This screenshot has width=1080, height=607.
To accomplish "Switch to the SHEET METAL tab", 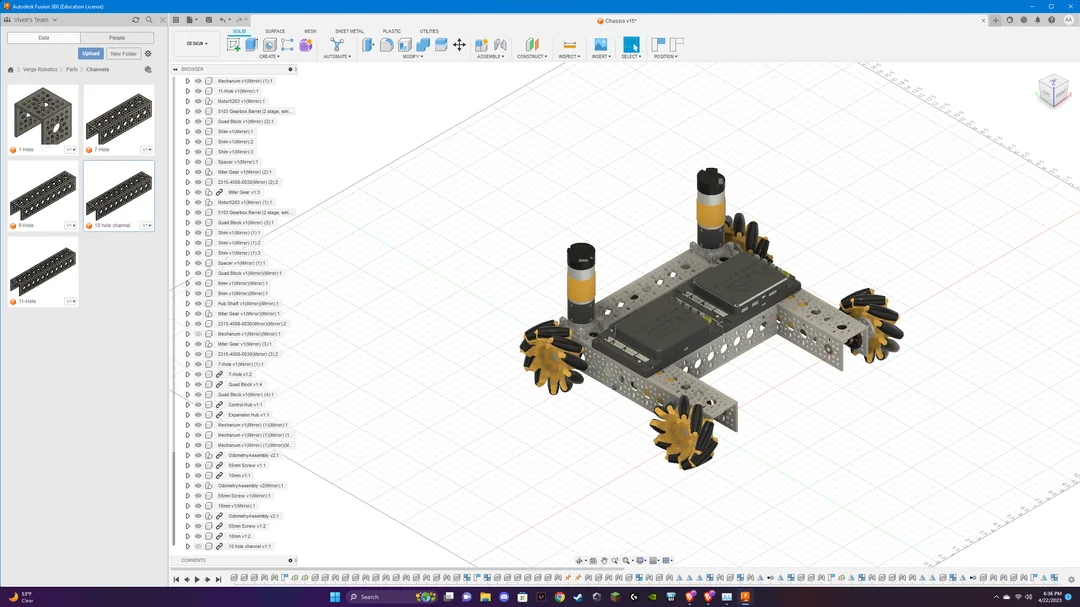I will 349,31.
